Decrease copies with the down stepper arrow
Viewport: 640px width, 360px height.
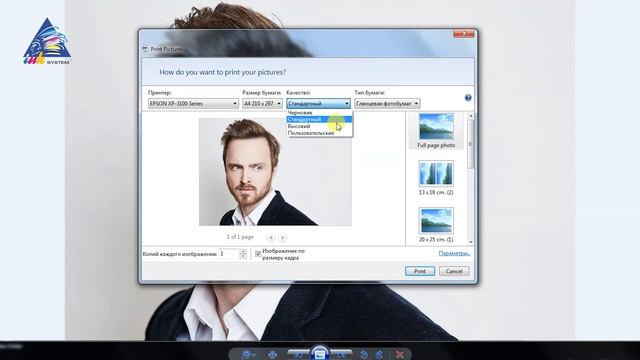coord(243,256)
